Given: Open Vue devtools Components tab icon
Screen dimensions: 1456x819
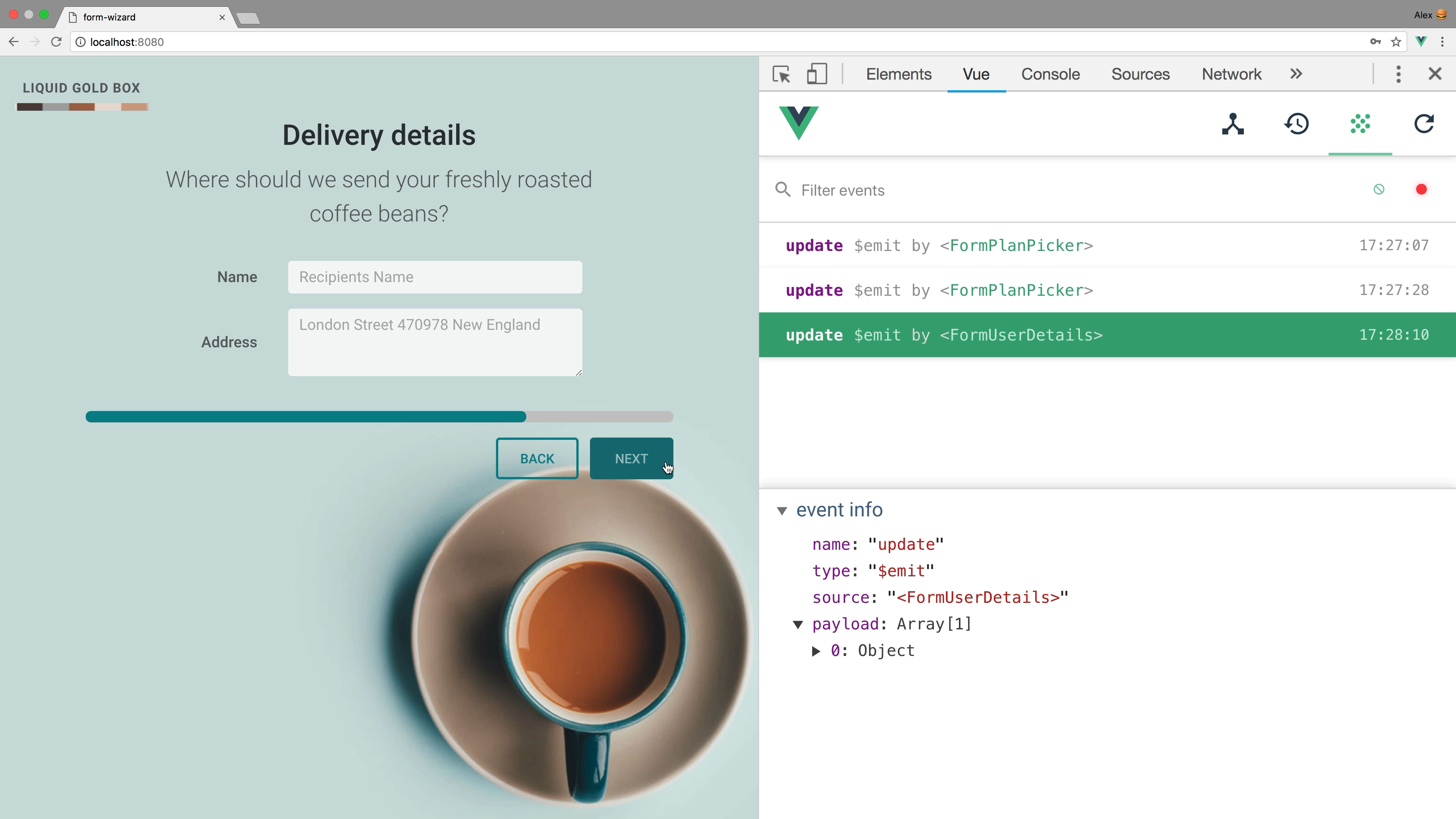Looking at the screenshot, I should pos(1233,124).
